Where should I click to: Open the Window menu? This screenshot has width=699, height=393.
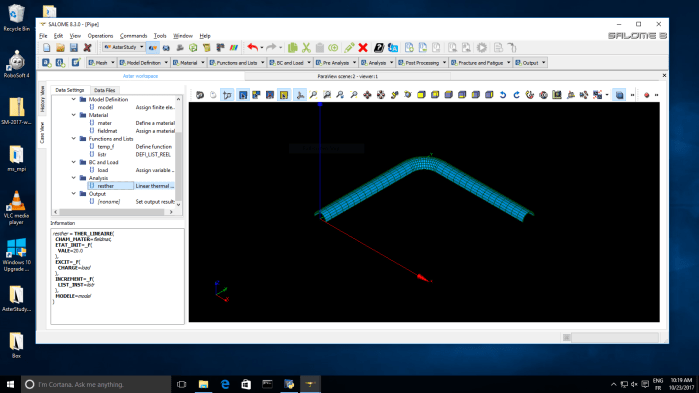pos(183,36)
